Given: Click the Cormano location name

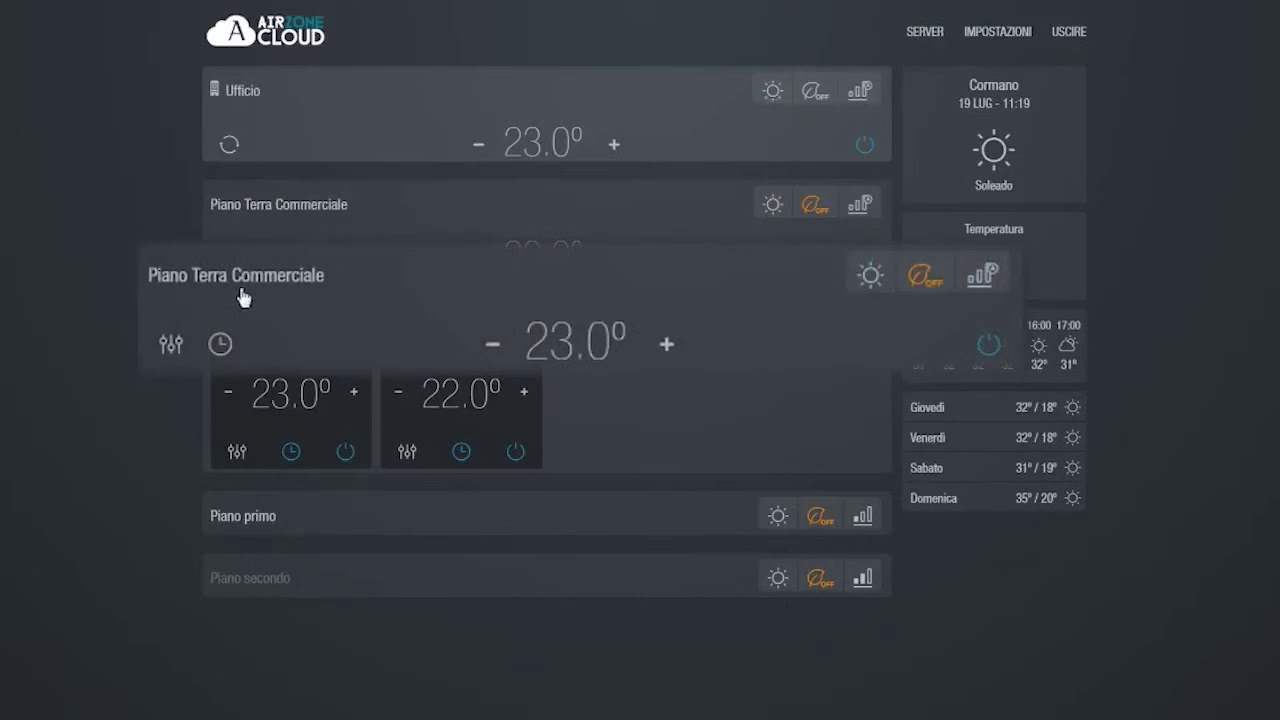Looking at the screenshot, I should coord(994,86).
